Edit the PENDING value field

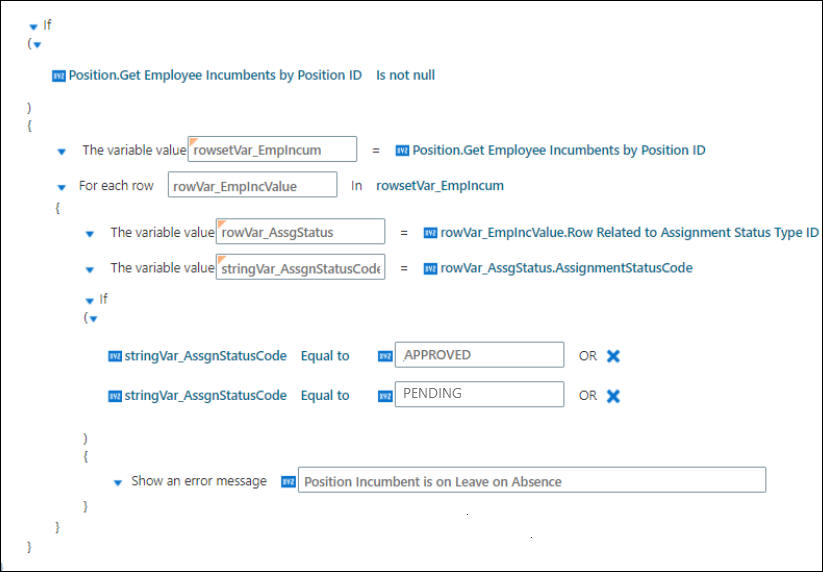pos(480,394)
